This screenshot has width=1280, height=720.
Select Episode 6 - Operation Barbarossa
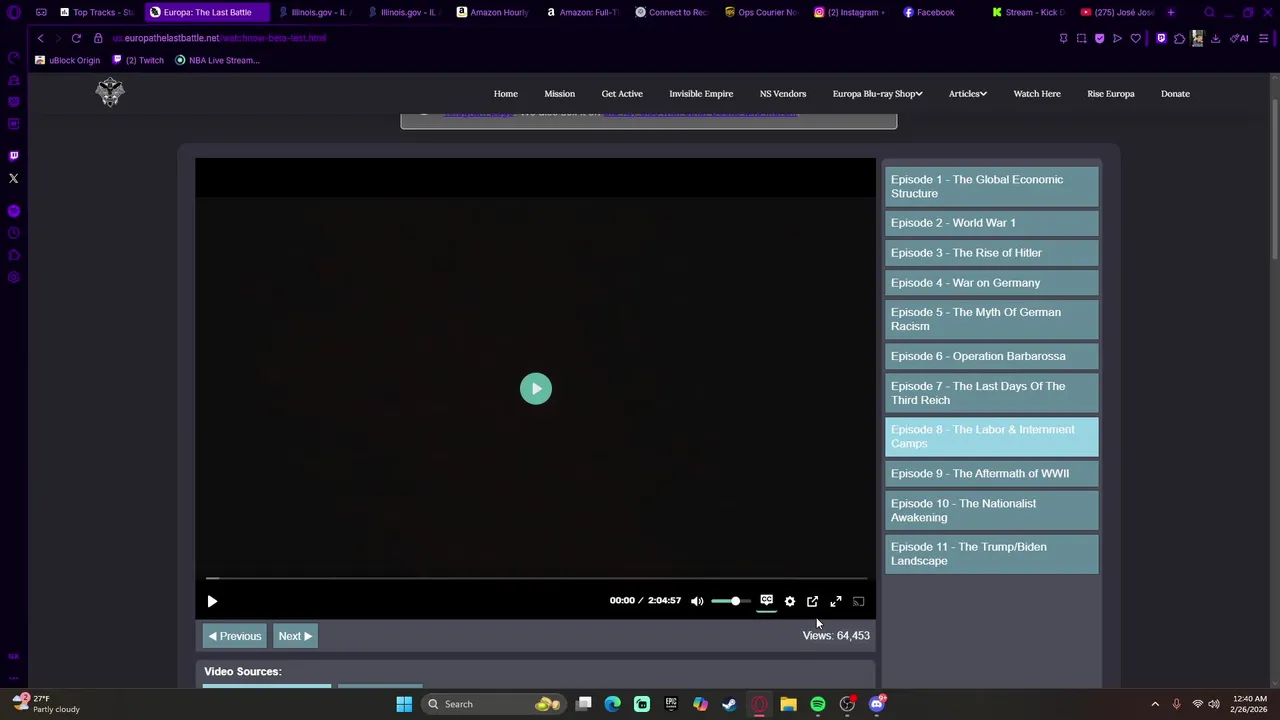point(992,356)
